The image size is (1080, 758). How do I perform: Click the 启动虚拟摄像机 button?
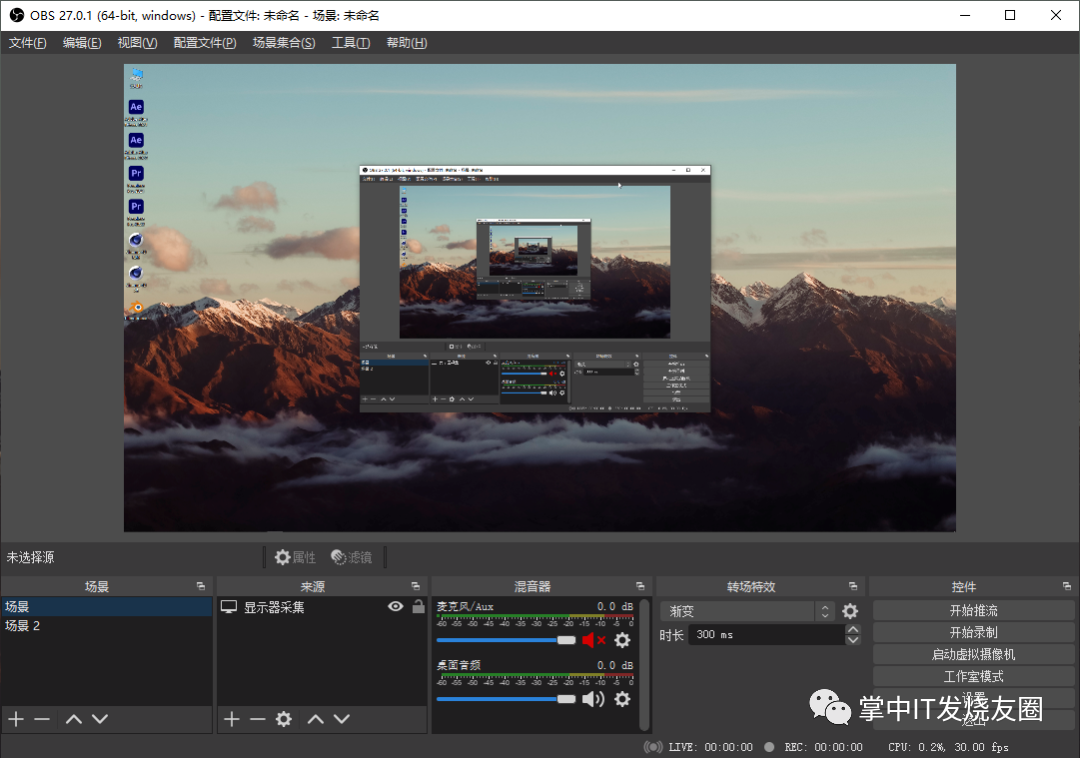coord(973,655)
